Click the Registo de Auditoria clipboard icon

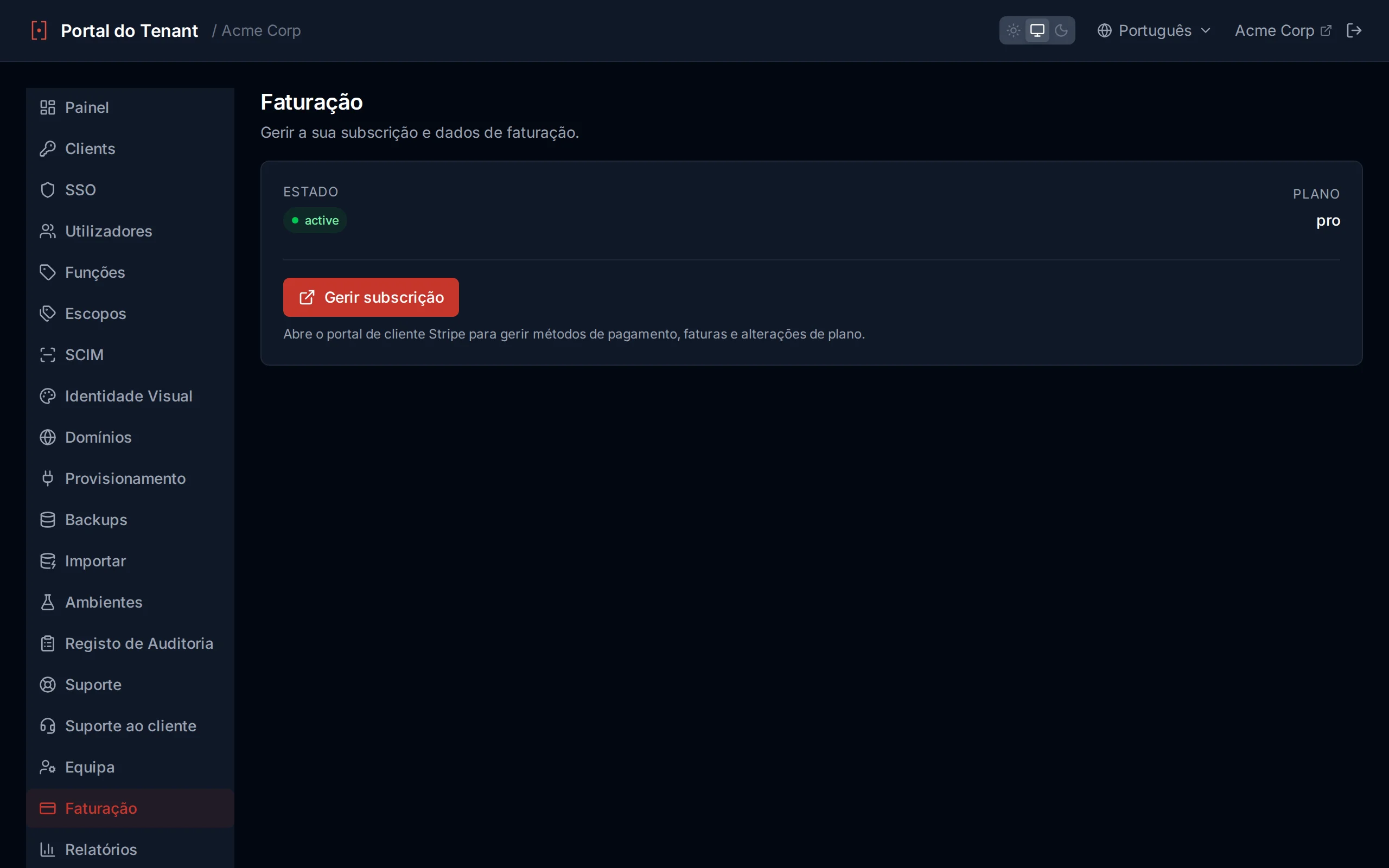(48, 643)
